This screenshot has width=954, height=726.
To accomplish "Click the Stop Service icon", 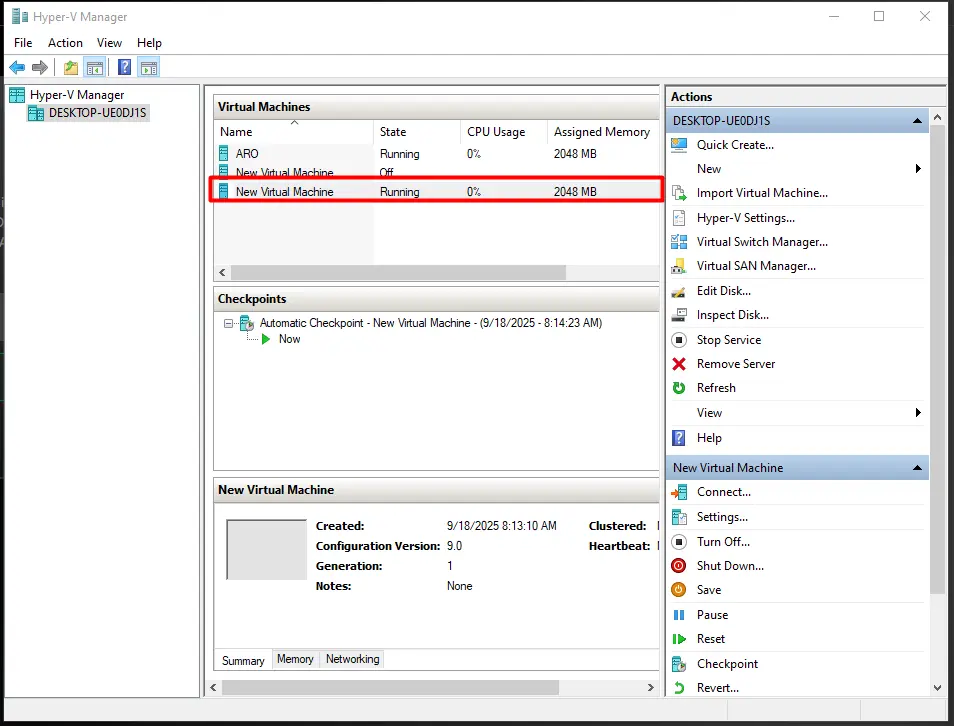I will click(x=679, y=340).
